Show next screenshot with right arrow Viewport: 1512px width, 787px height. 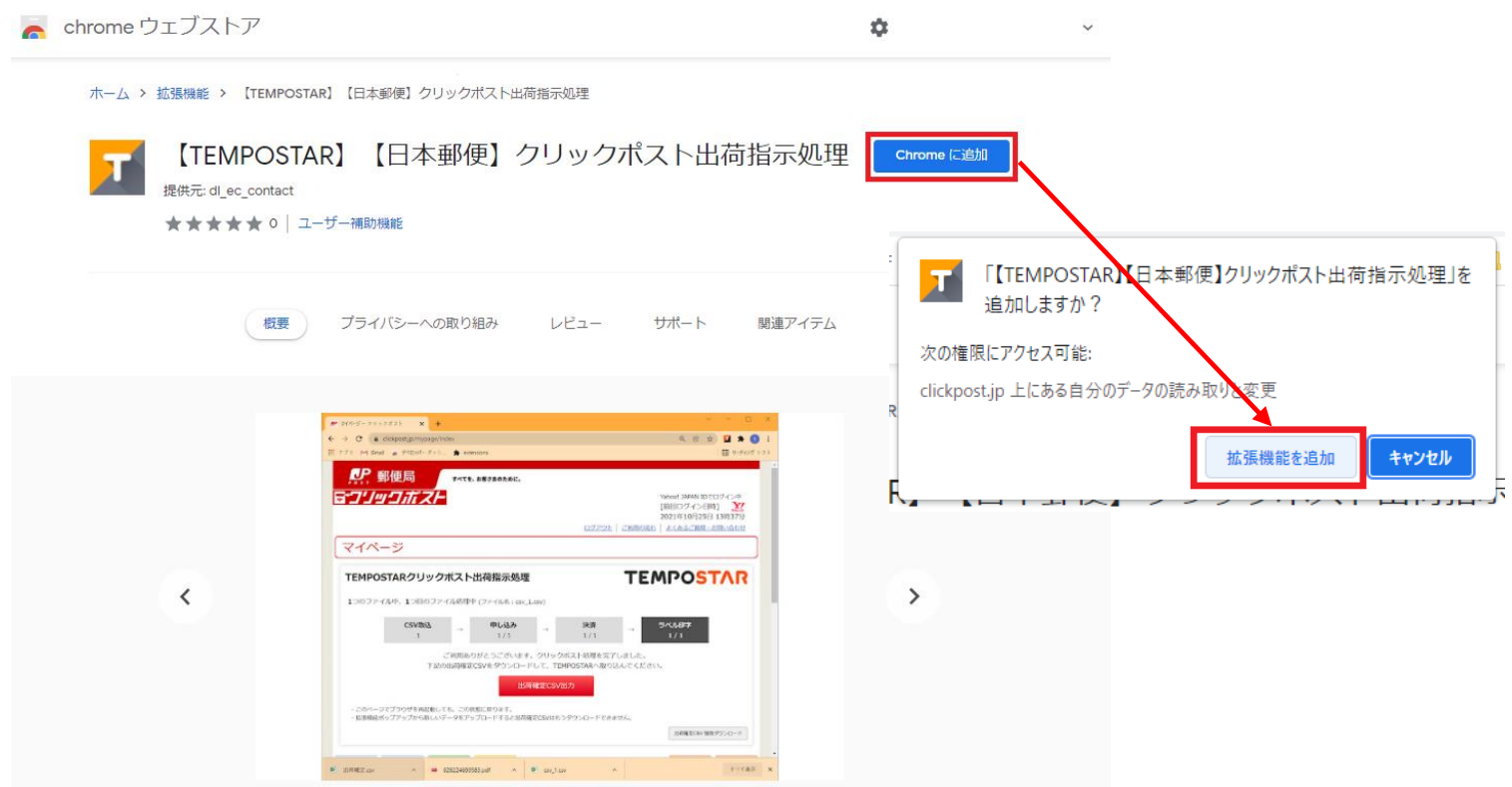coord(913,596)
